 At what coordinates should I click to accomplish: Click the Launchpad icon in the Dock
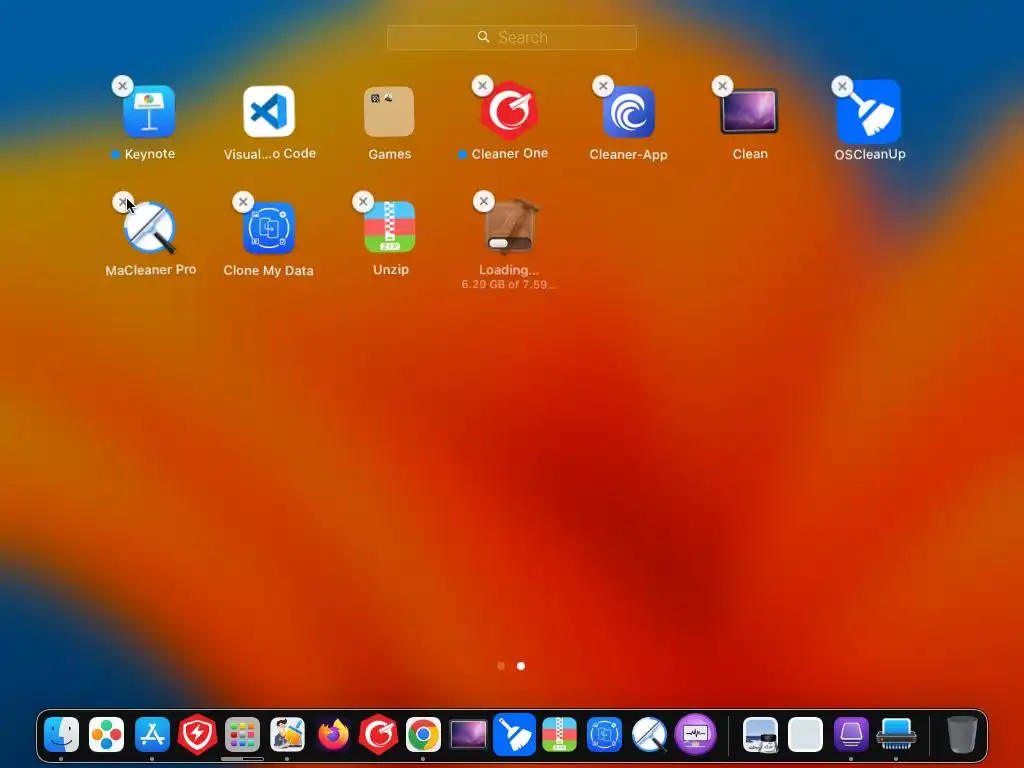pos(242,735)
